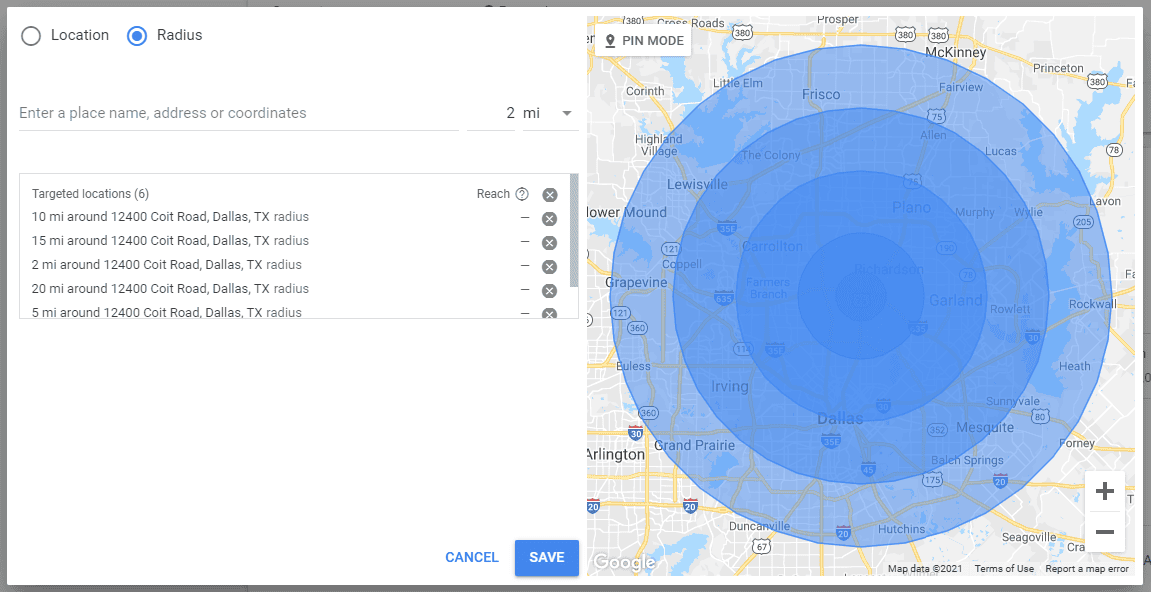This screenshot has height=592, width=1151.
Task: Zoom out the map with the minus button
Action: [1105, 532]
